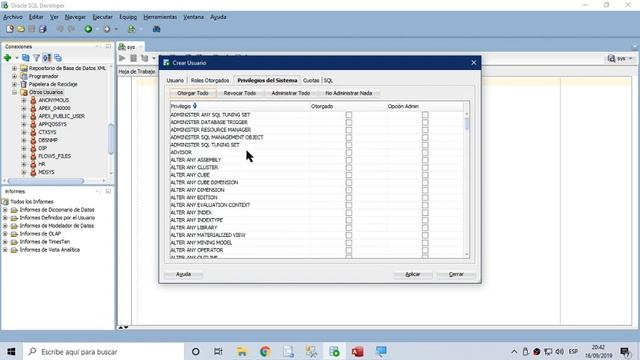Screen dimensions: 640x360
Task: Click the Conexiones horizontal scrollbar thumb
Action: 46,180
